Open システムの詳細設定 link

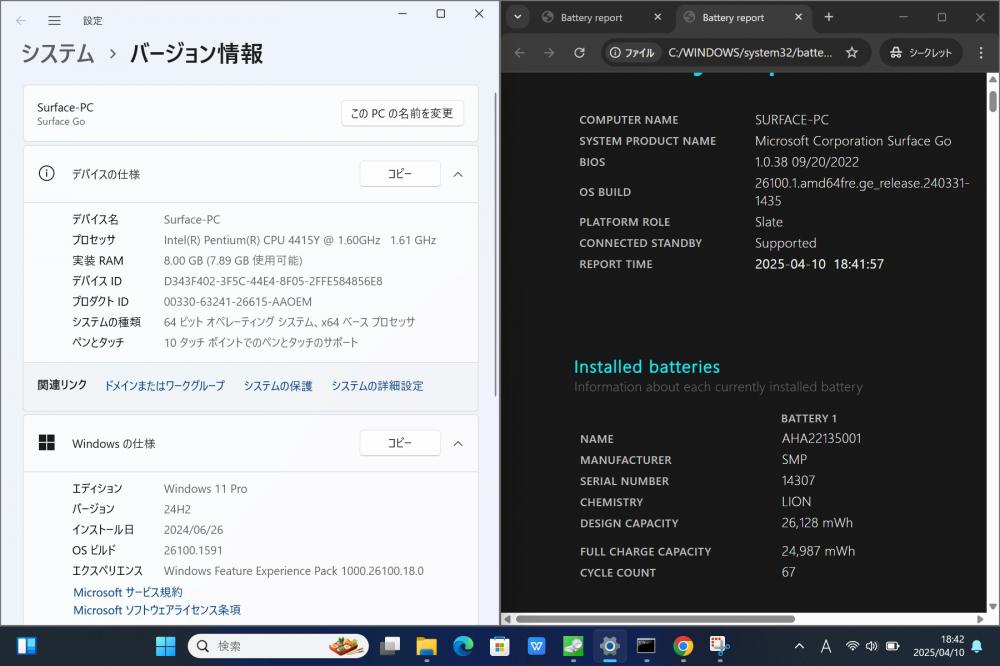point(378,385)
